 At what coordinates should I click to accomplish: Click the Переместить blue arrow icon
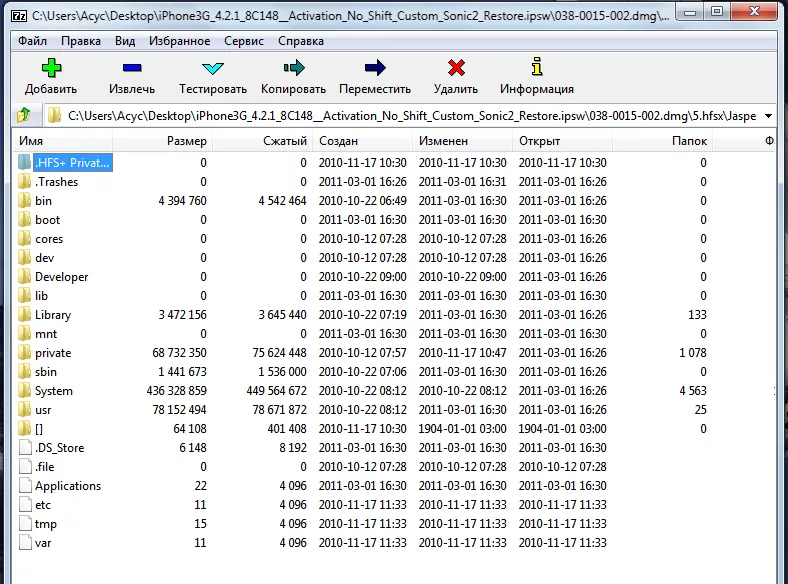tap(375, 69)
